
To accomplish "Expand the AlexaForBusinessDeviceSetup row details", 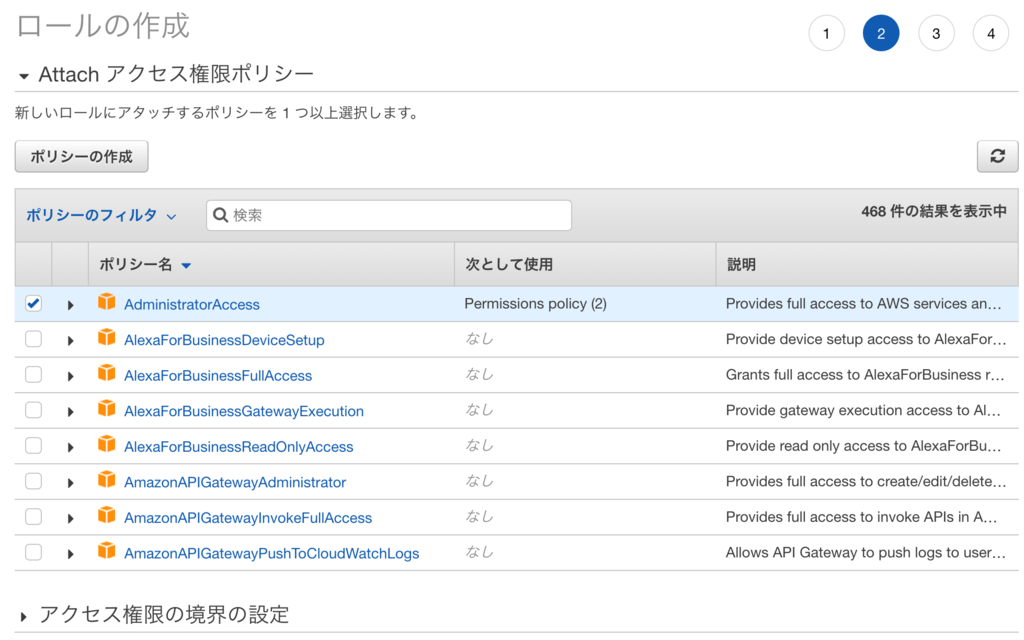I will (x=71, y=341).
